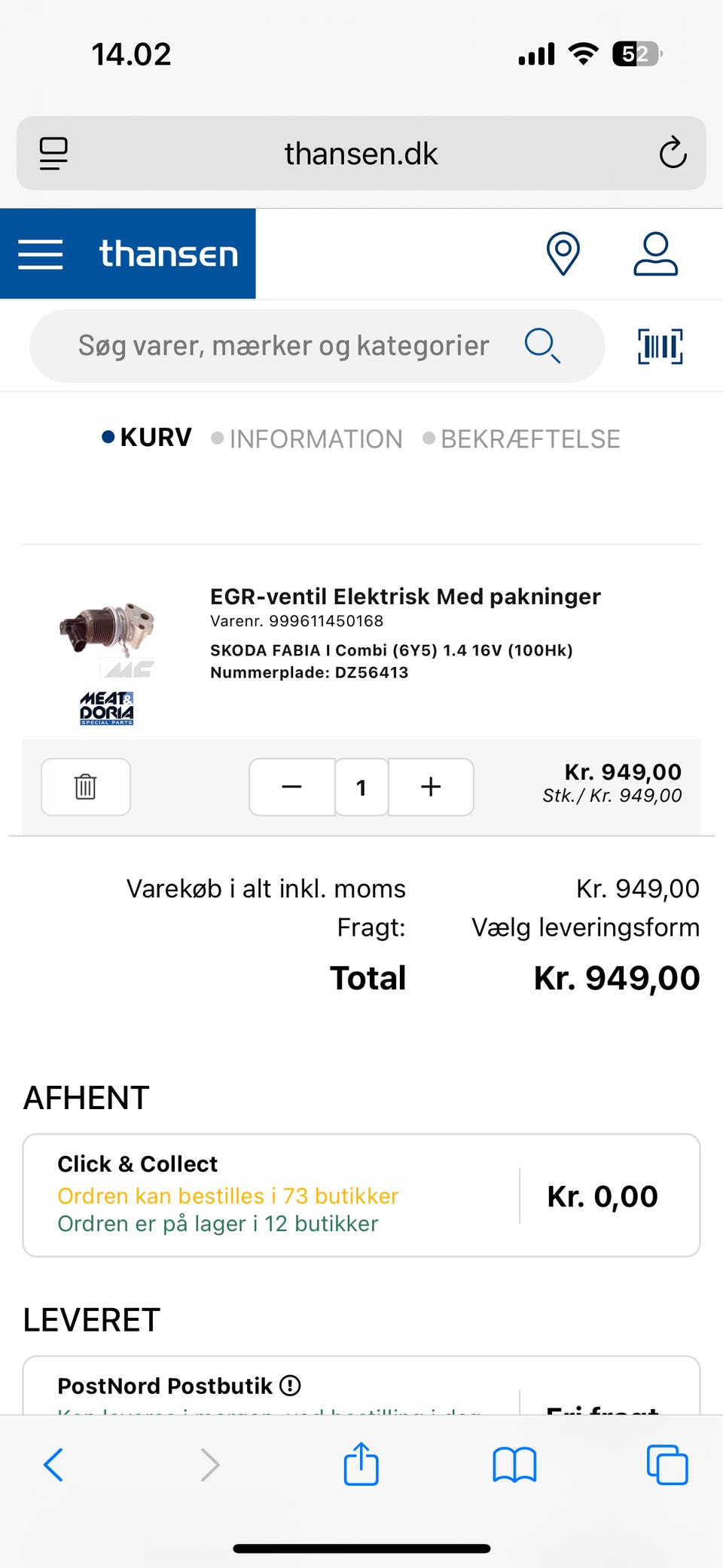Viewport: 723px width, 1568px height.
Task: Switch to the INFORMATION checkout step
Action: pyautogui.click(x=315, y=439)
